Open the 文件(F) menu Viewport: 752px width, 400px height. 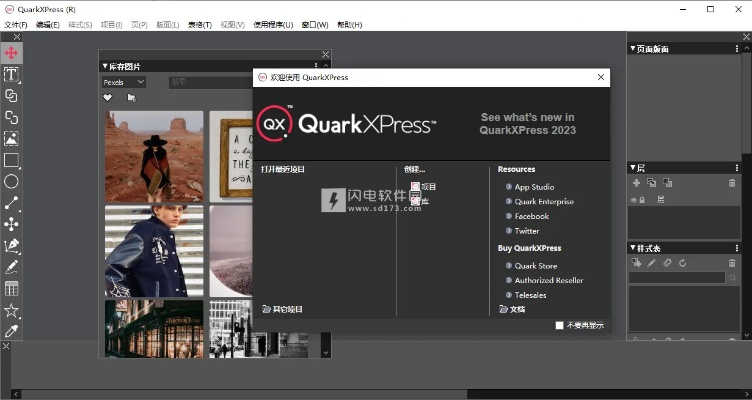click(x=16, y=24)
